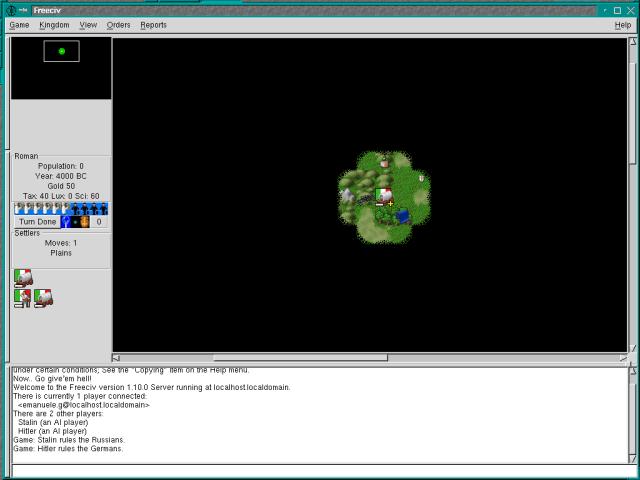Click the mountain tile on the map
The width and height of the screenshot is (640, 480).
[348, 196]
